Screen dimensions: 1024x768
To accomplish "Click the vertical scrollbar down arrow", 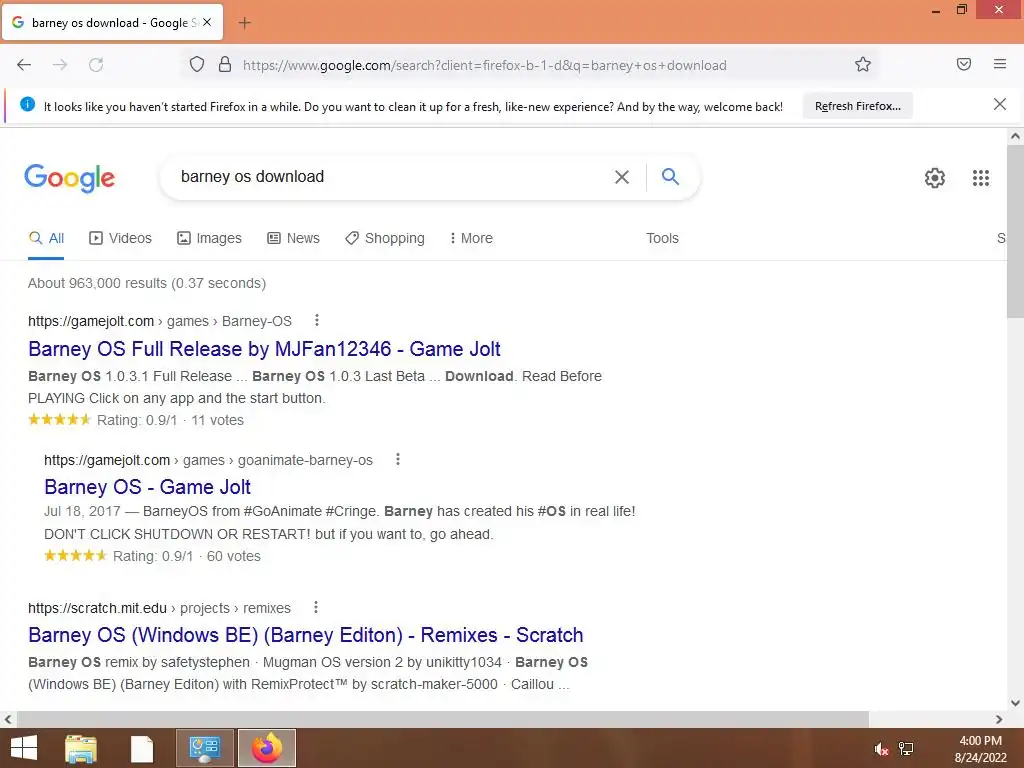I will (1015, 703).
